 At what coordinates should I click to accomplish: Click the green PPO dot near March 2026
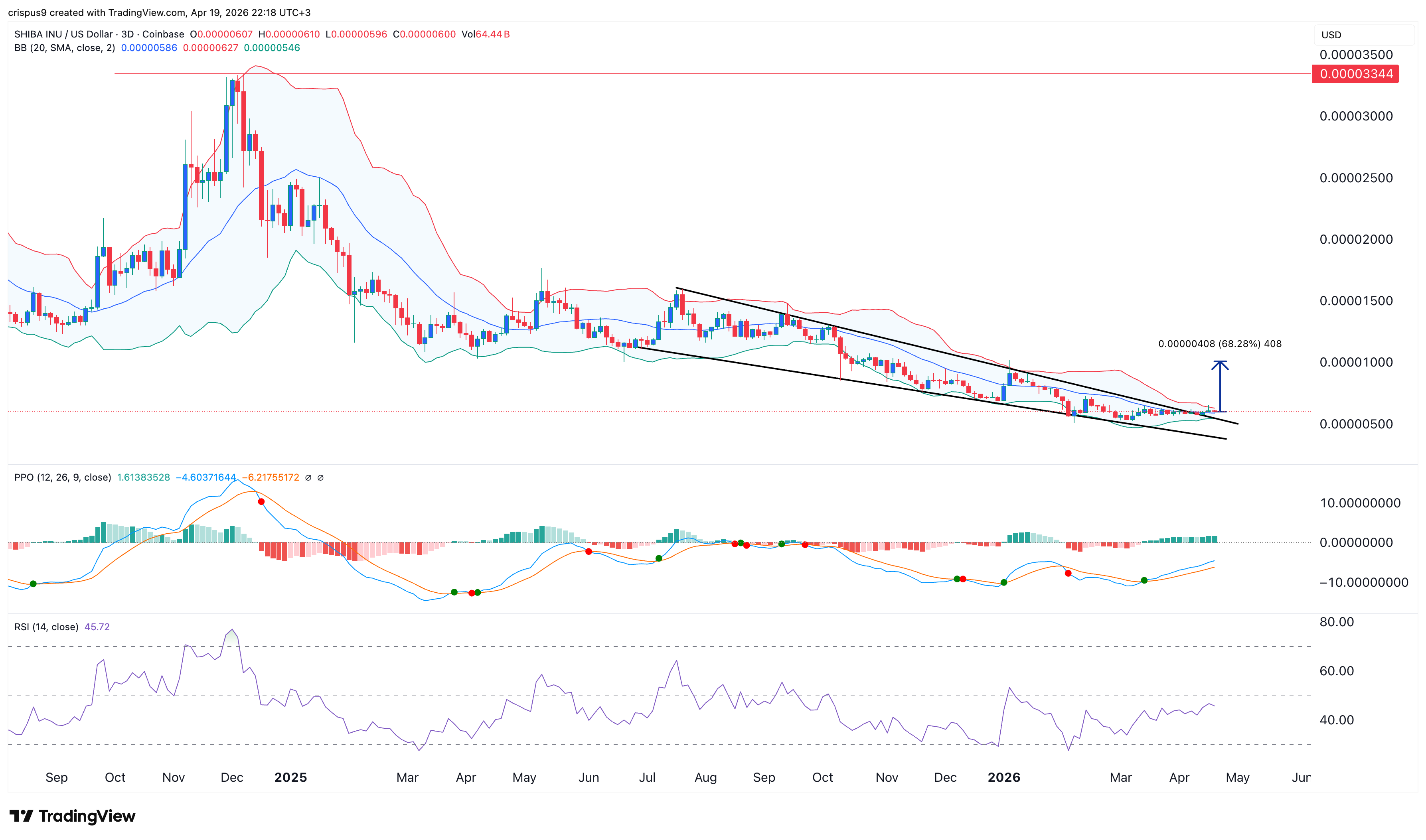1144,580
